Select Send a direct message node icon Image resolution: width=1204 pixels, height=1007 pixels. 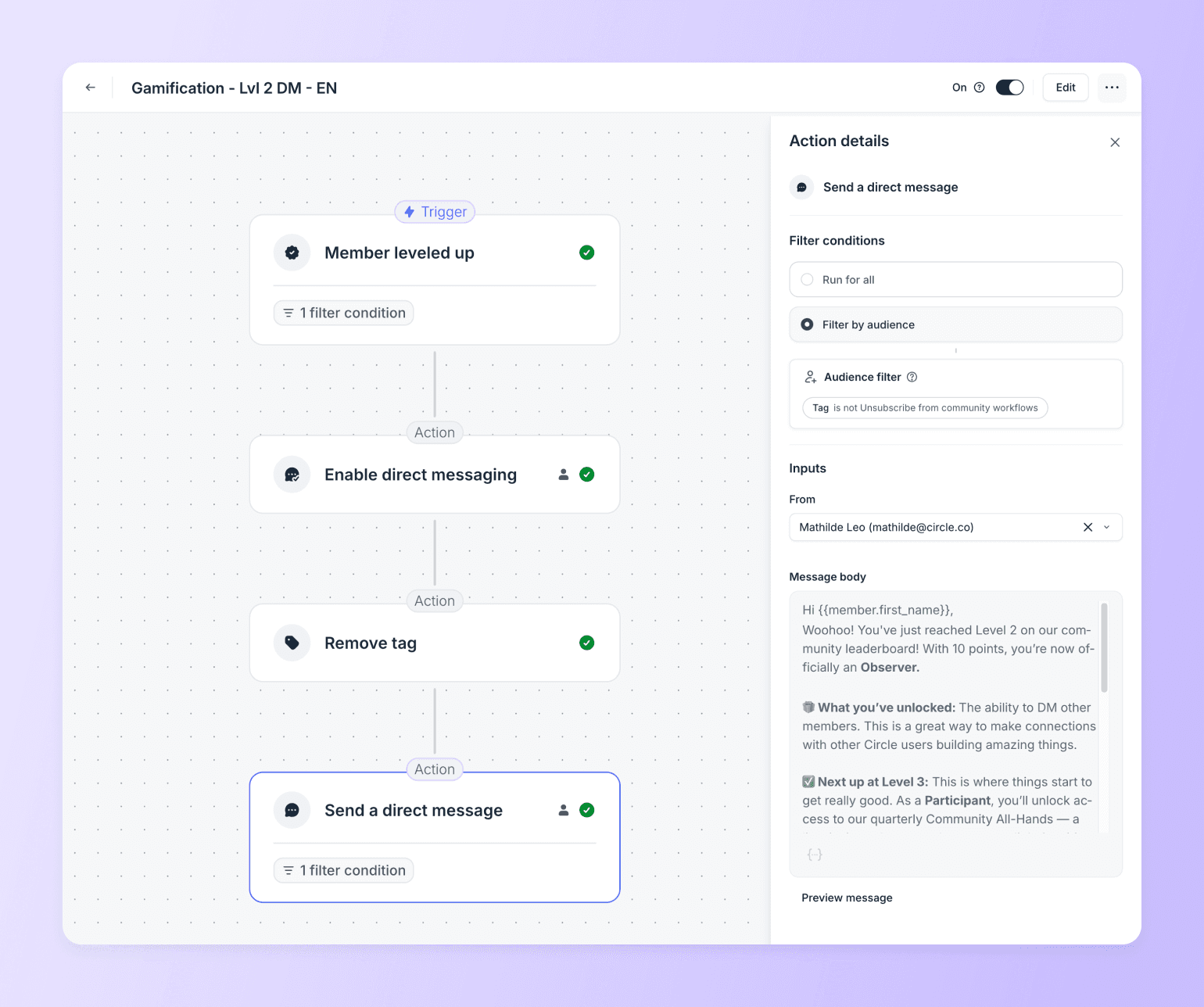click(292, 810)
